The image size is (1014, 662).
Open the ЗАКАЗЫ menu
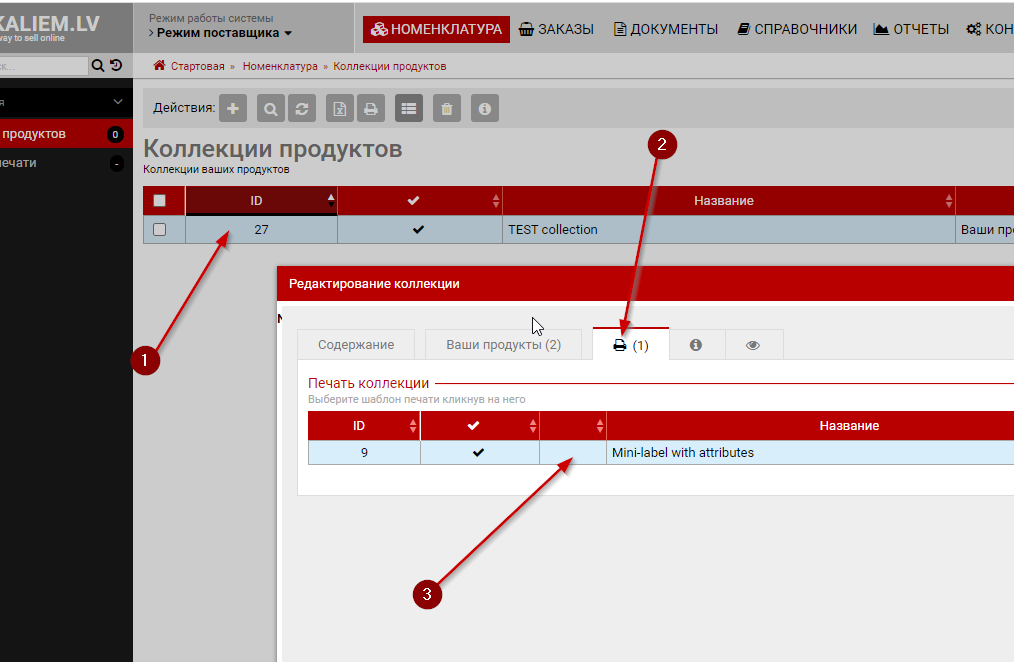[x=557, y=29]
